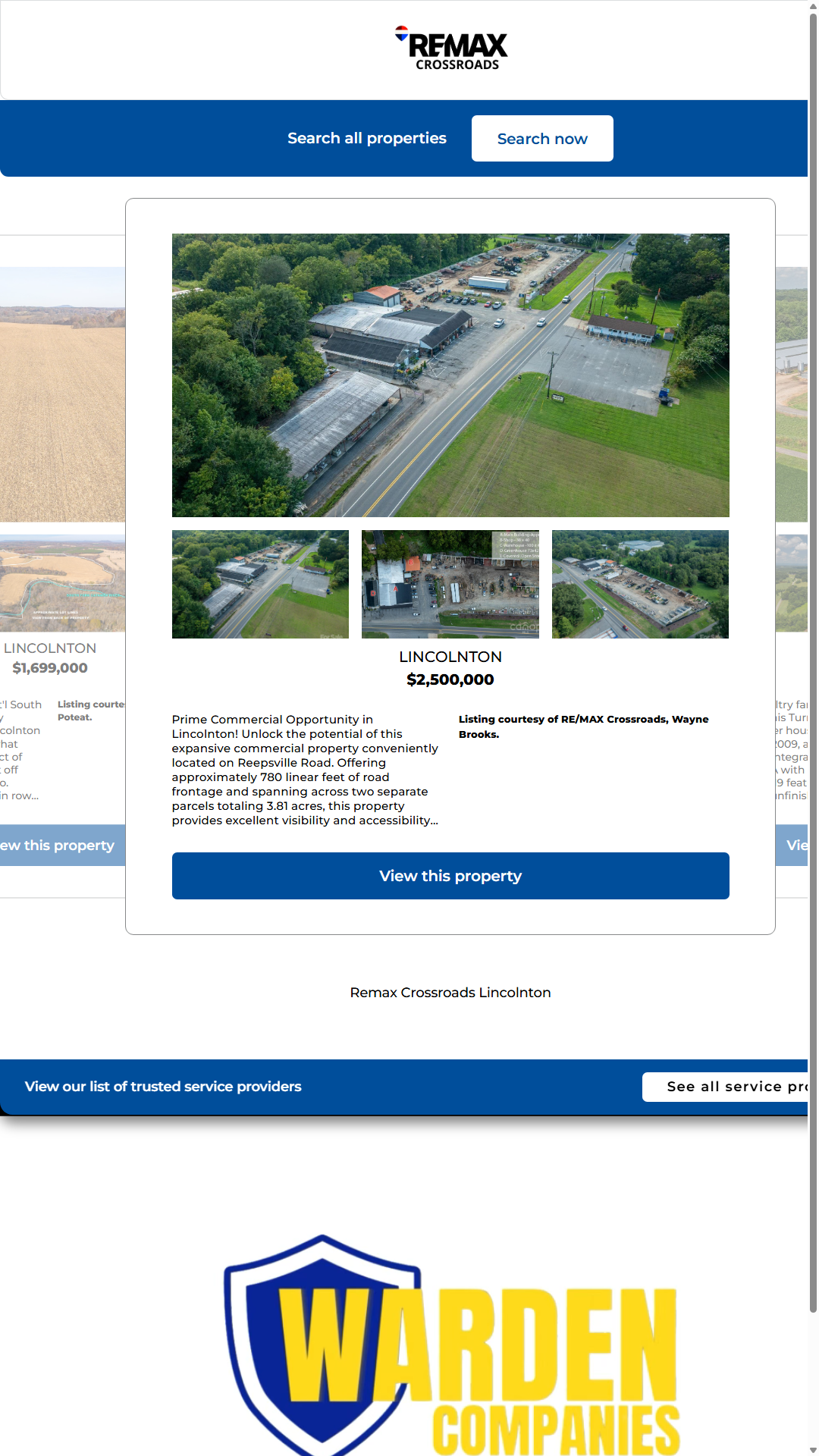Click View this property for $2,500,000 listing
Screen dimensions: 819x1456
coord(450,876)
